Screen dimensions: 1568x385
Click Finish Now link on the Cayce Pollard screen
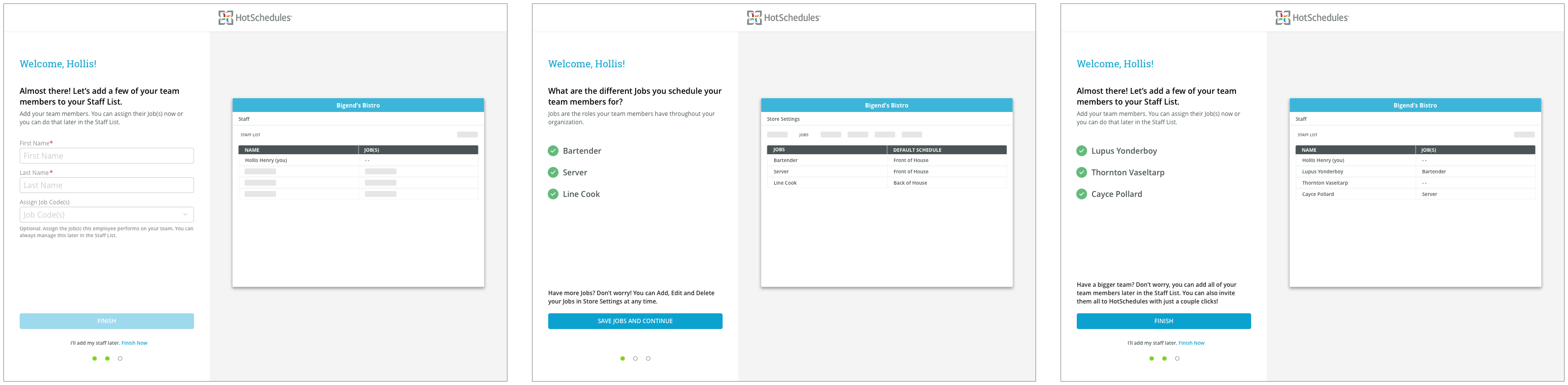pos(1191,343)
